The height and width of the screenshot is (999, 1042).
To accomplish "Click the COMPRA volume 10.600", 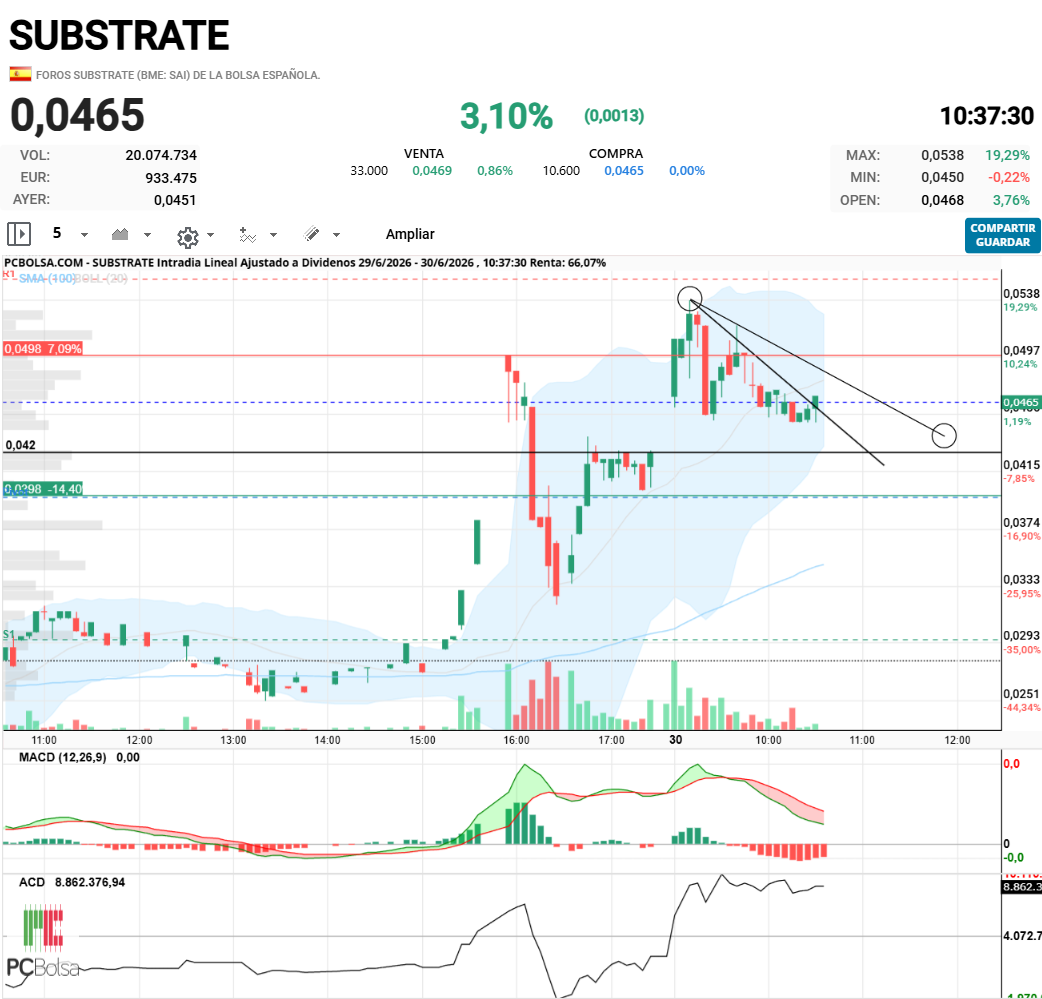I will coord(561,171).
